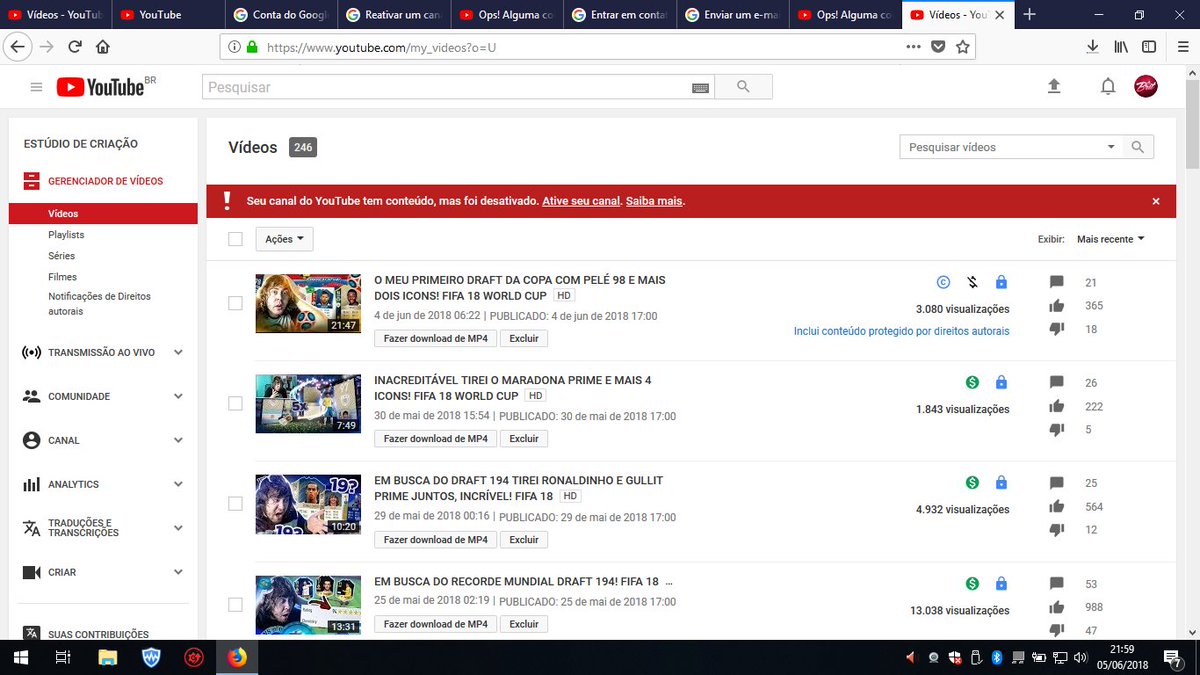Download MP4 of Pelé 98 draft video
The width and height of the screenshot is (1200, 675).
click(x=435, y=338)
